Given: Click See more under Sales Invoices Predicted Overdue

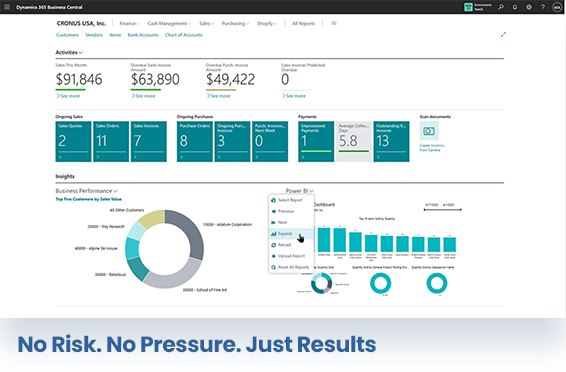Looking at the screenshot, I should (x=294, y=96).
